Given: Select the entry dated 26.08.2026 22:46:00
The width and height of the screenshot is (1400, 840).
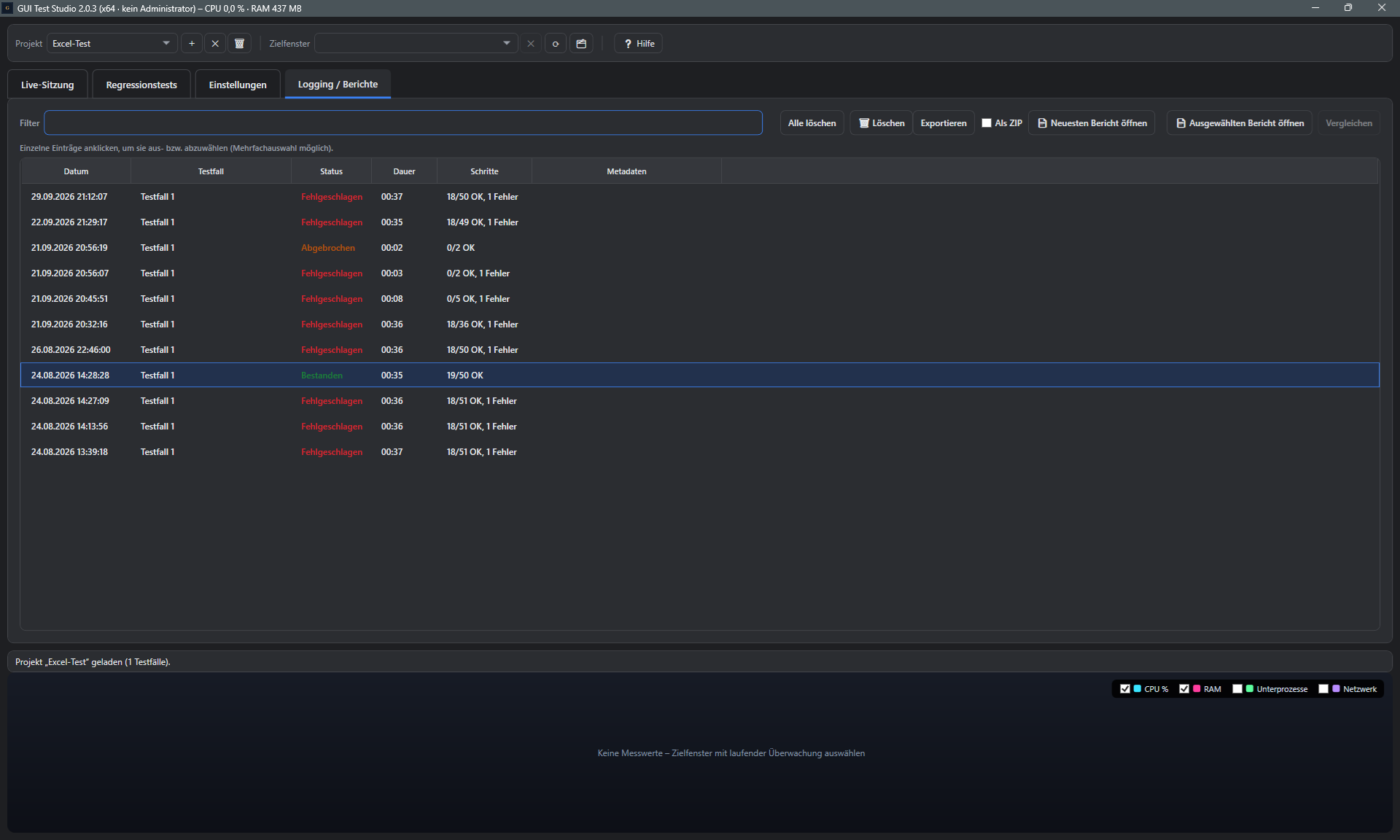Looking at the screenshot, I should tap(700, 350).
